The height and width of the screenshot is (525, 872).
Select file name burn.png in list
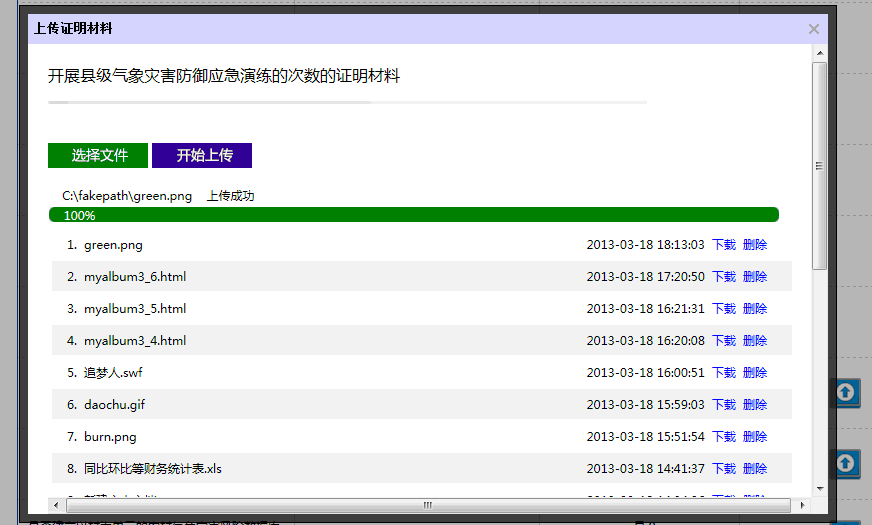pos(110,437)
